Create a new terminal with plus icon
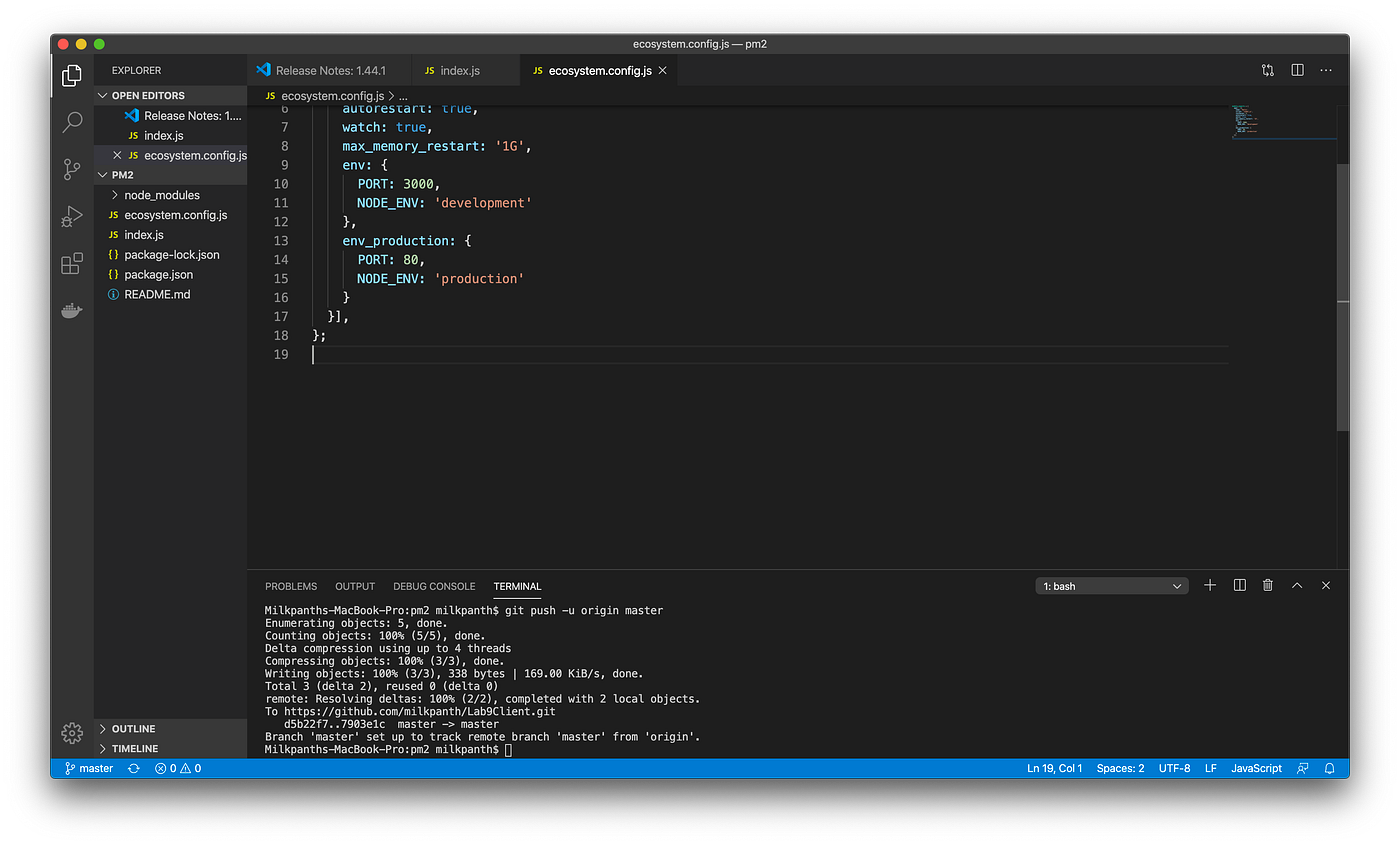The width and height of the screenshot is (1400, 845). pos(1210,586)
